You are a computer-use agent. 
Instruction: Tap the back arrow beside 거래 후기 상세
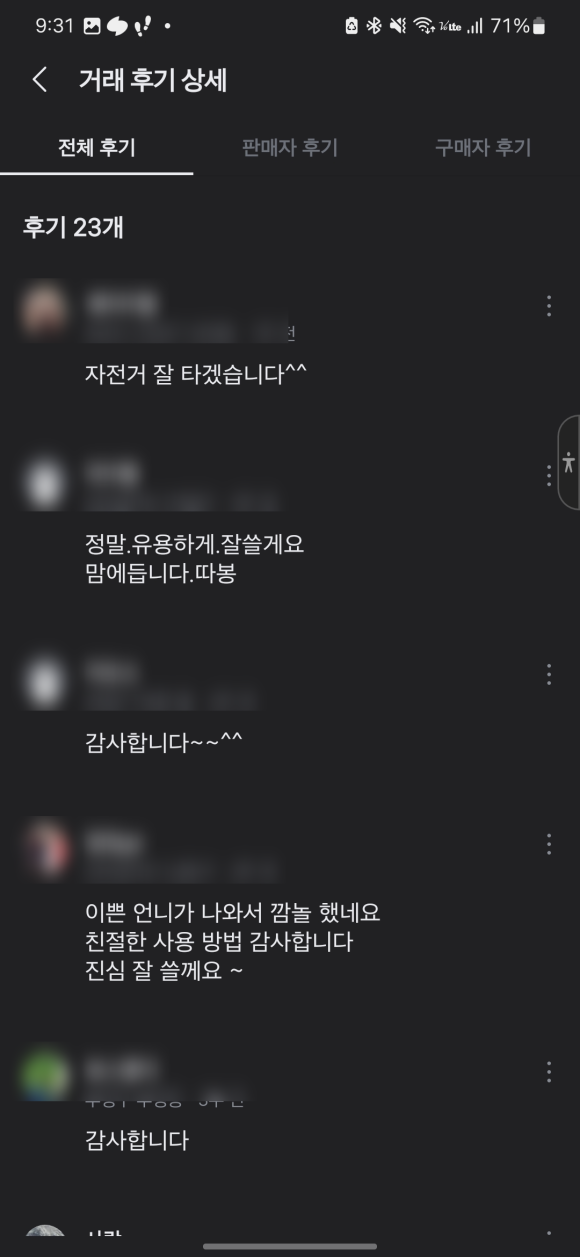pyautogui.click(x=40, y=81)
